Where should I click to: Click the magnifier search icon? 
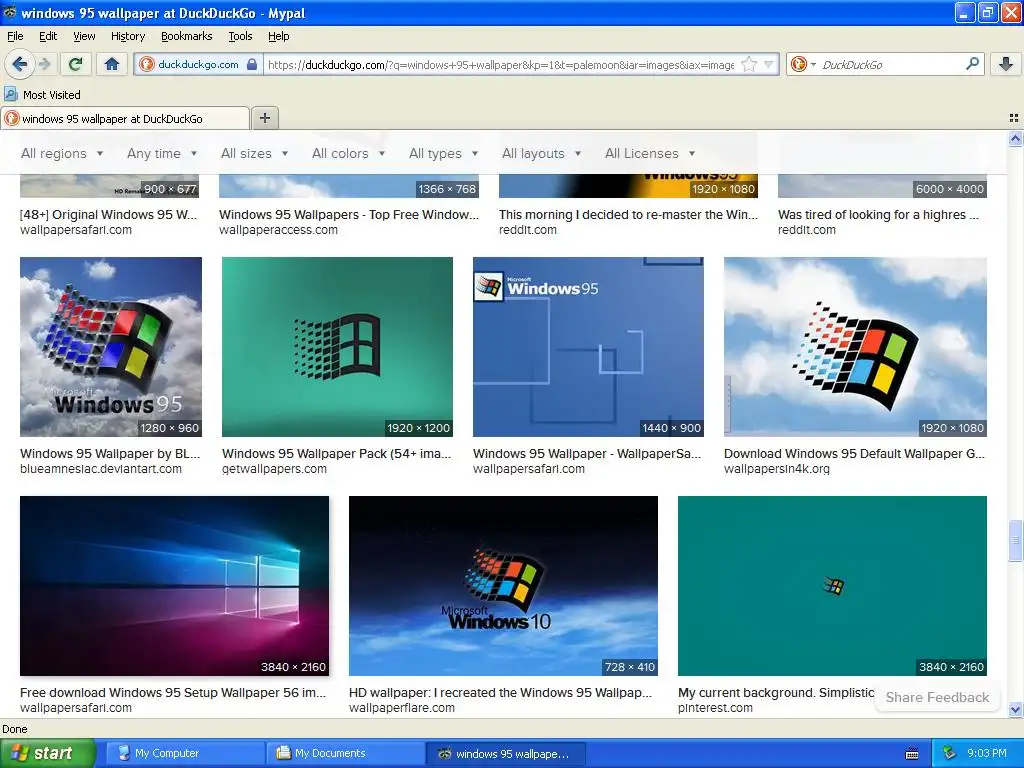(x=972, y=64)
